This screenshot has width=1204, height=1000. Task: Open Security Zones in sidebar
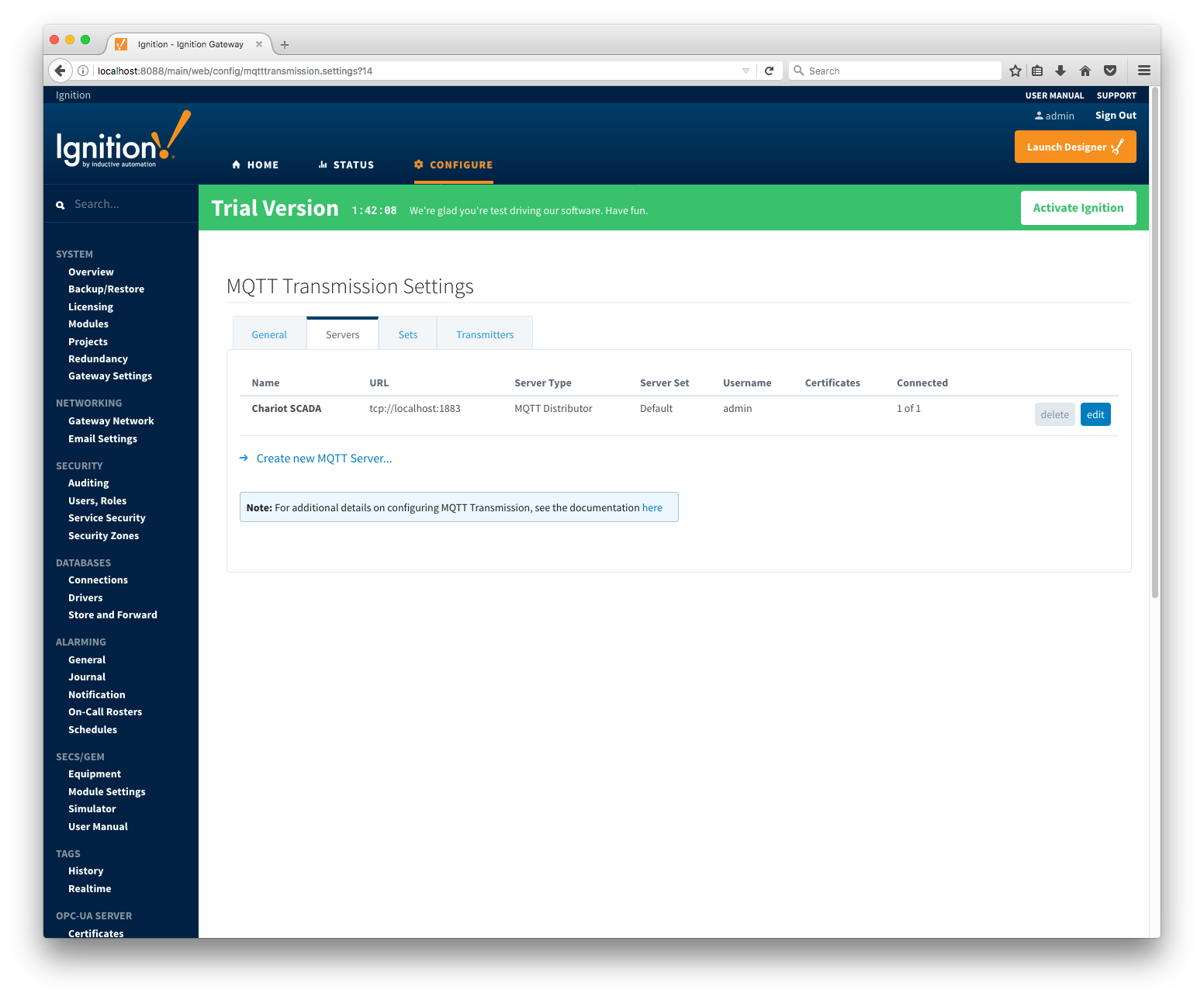click(x=103, y=536)
